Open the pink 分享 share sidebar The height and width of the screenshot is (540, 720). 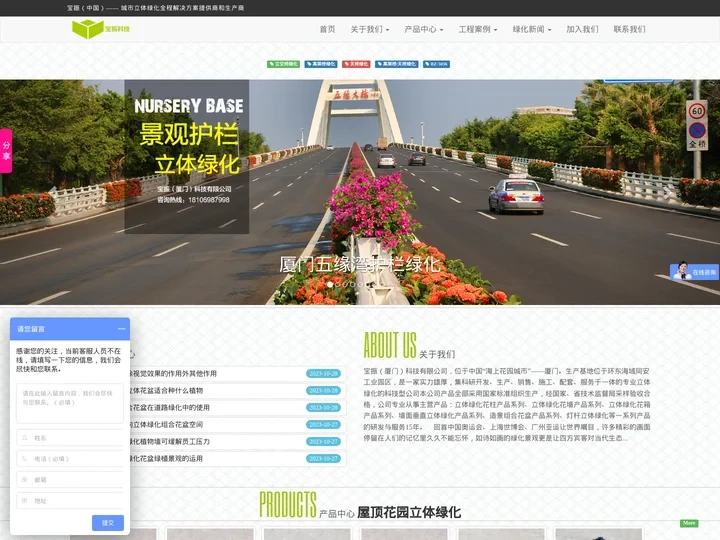[x=6, y=151]
